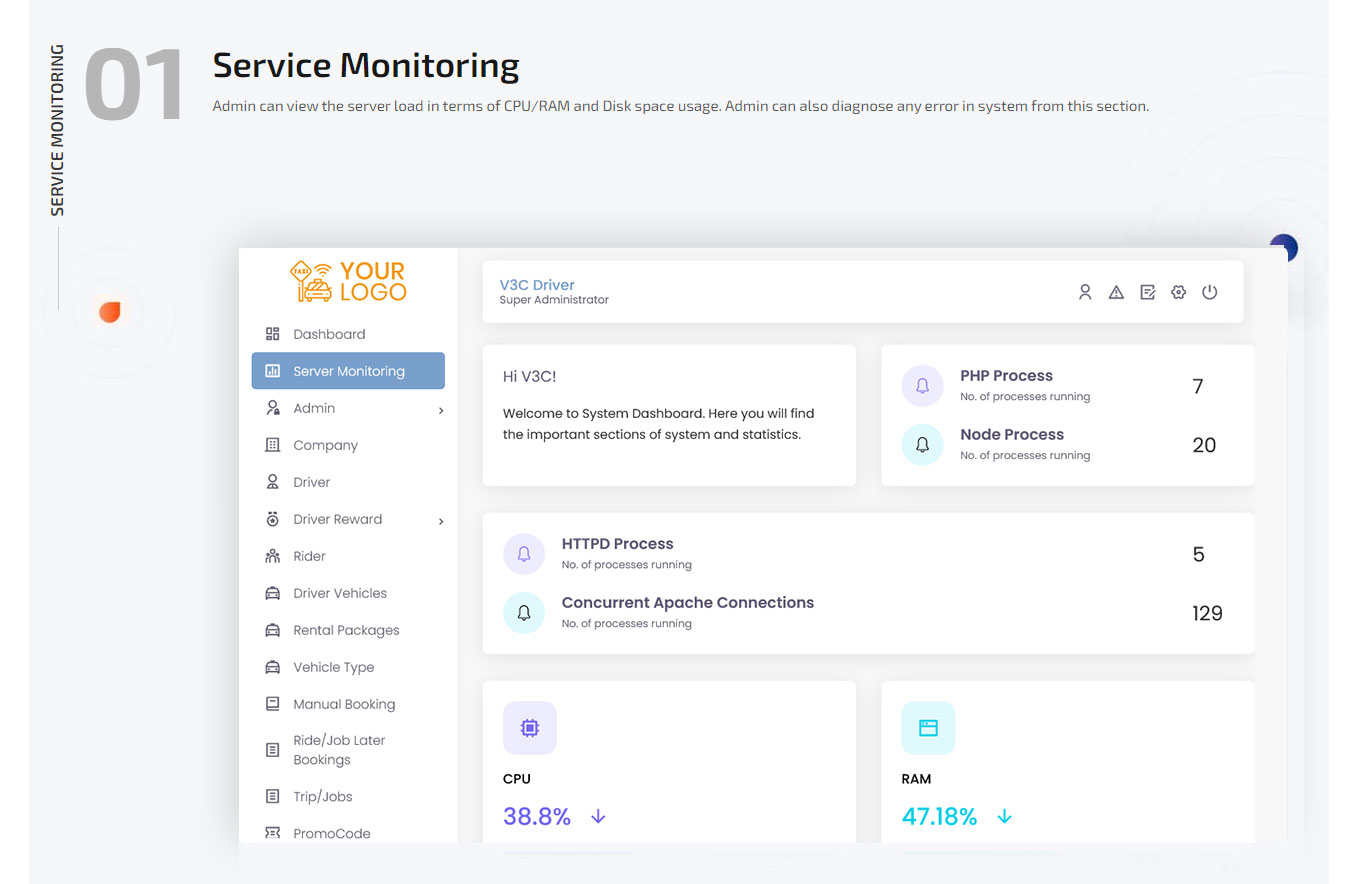Open the settings gear icon in header

pos(1178,292)
